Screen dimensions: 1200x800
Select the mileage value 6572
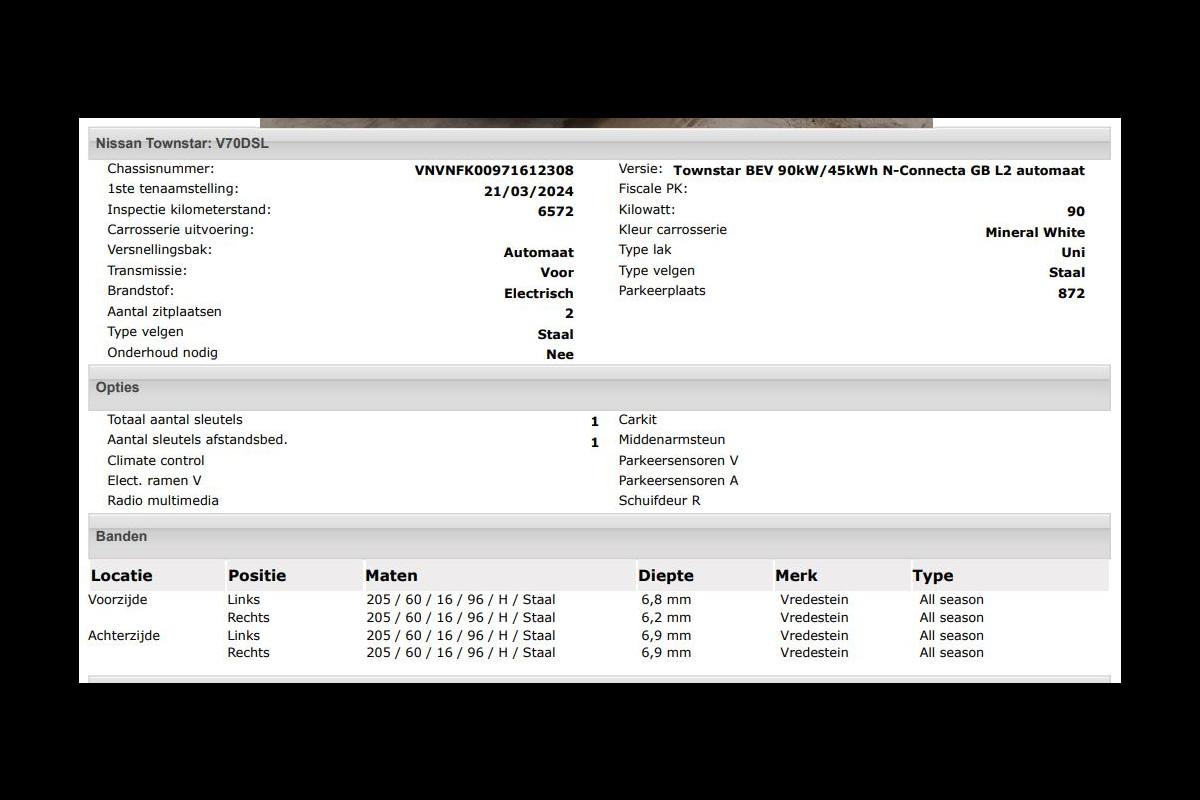pyautogui.click(x=555, y=212)
